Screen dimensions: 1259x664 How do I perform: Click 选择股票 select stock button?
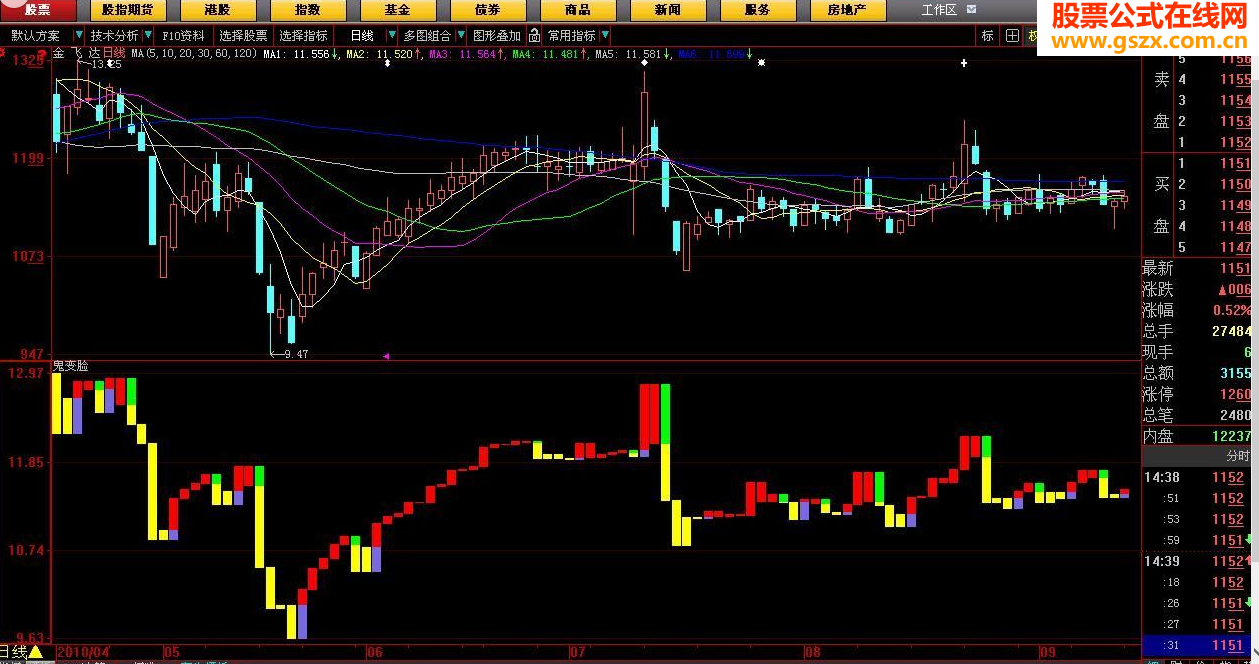click(244, 35)
